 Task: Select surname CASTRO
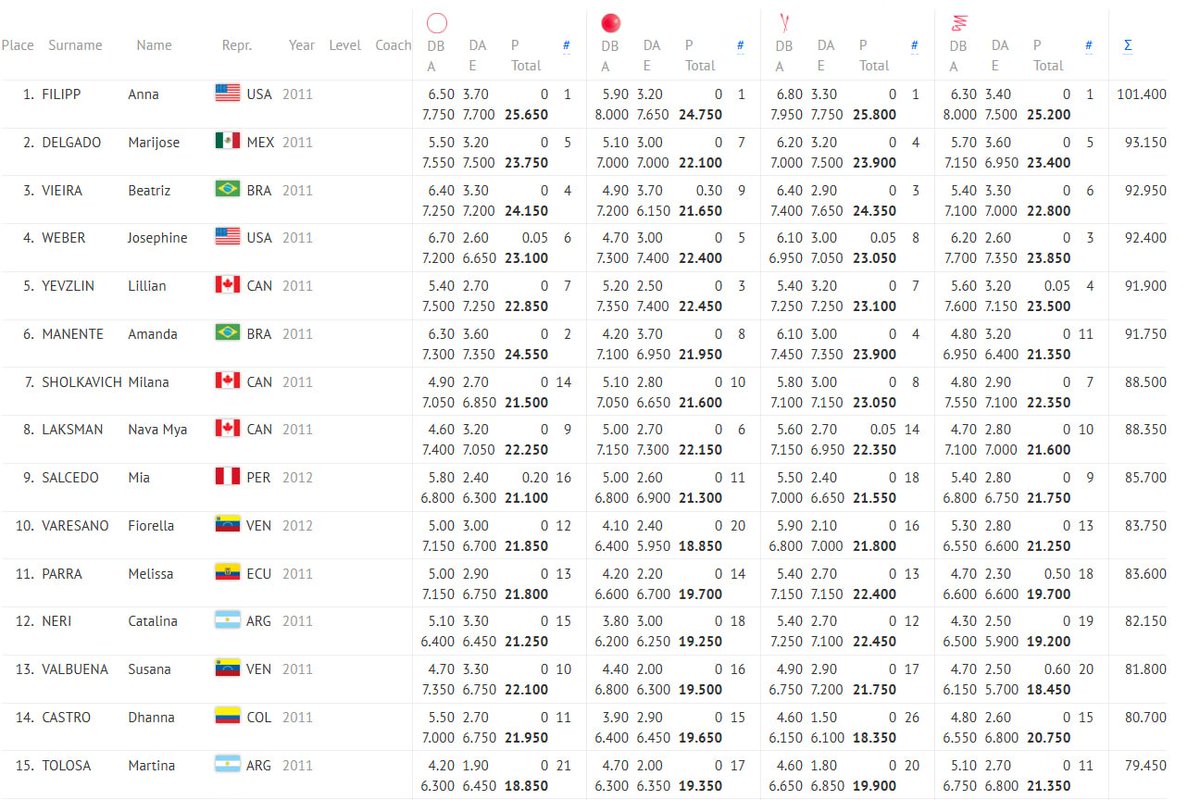coord(66,717)
